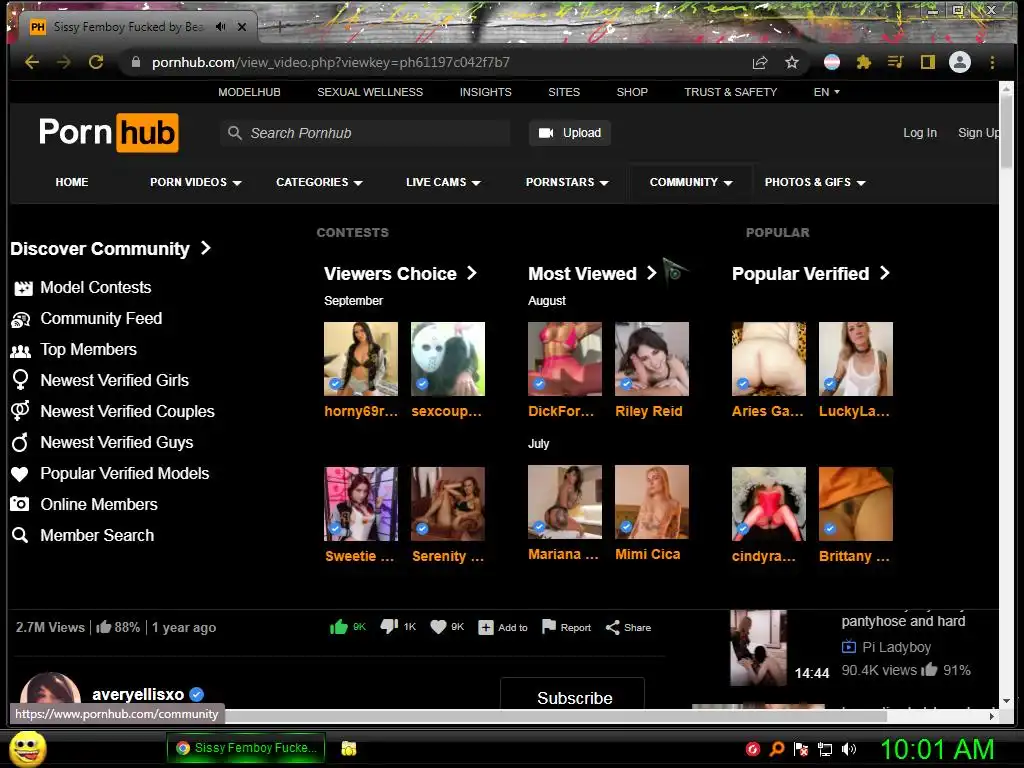Viewport: 1024px width, 768px height.
Task: Click the Model Contests icon in the sidebar
Action: pyautogui.click(x=23, y=288)
